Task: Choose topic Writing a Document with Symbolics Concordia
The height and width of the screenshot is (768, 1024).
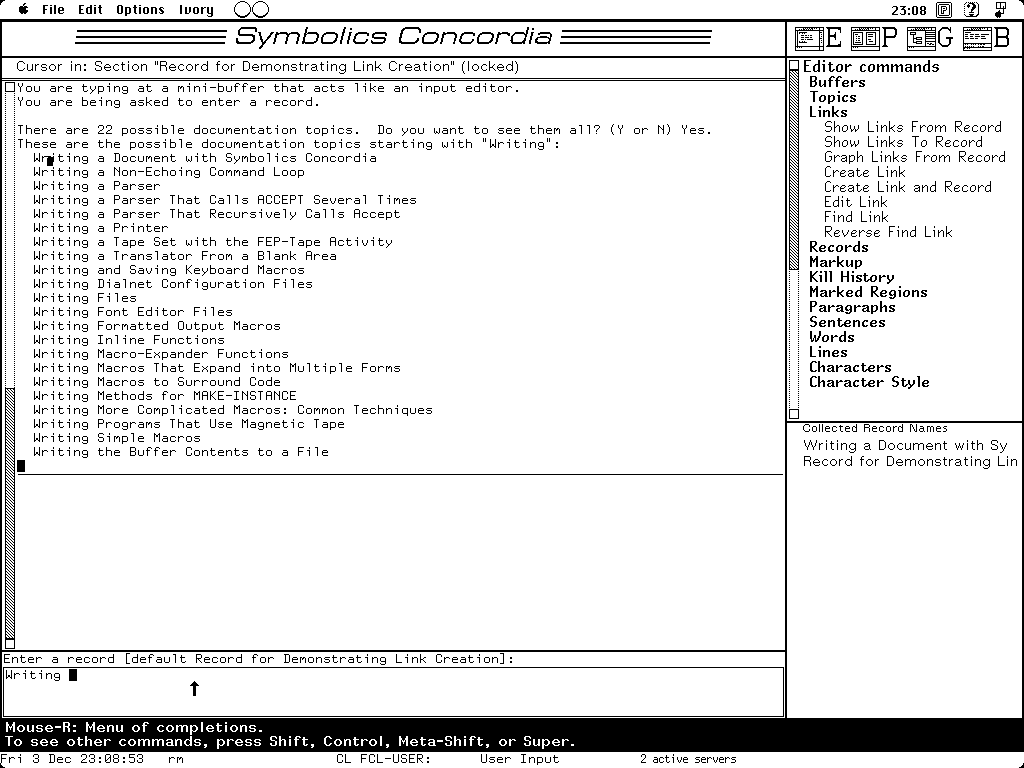Action: [205, 158]
